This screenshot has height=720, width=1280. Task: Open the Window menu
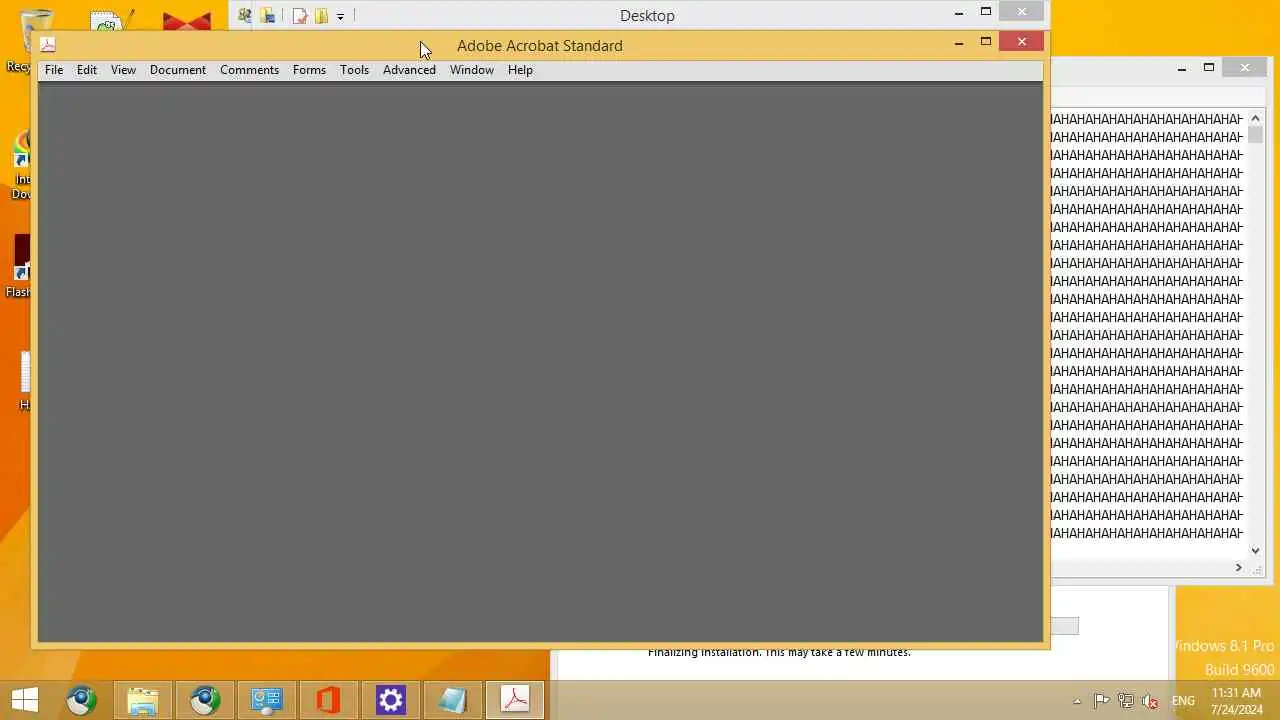[471, 70]
